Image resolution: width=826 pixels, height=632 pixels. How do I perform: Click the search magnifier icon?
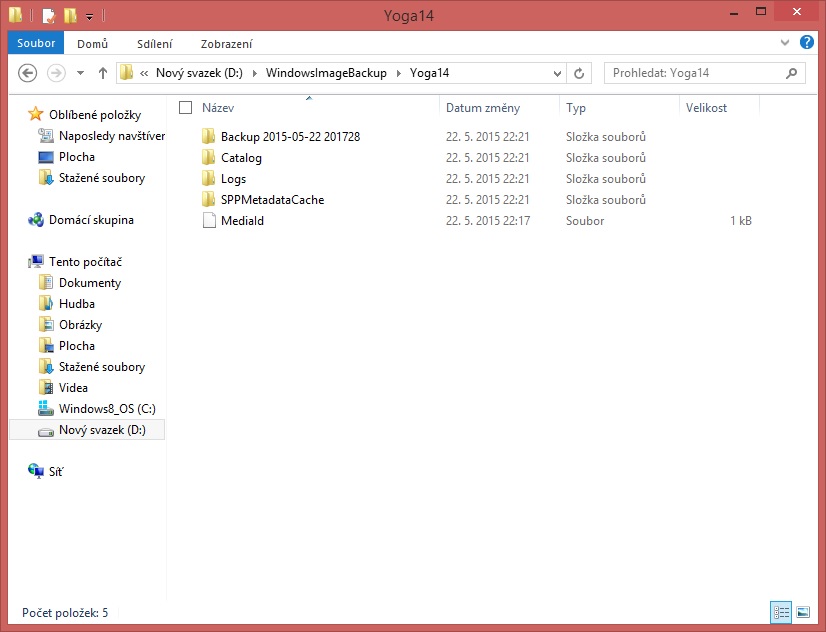tap(791, 73)
